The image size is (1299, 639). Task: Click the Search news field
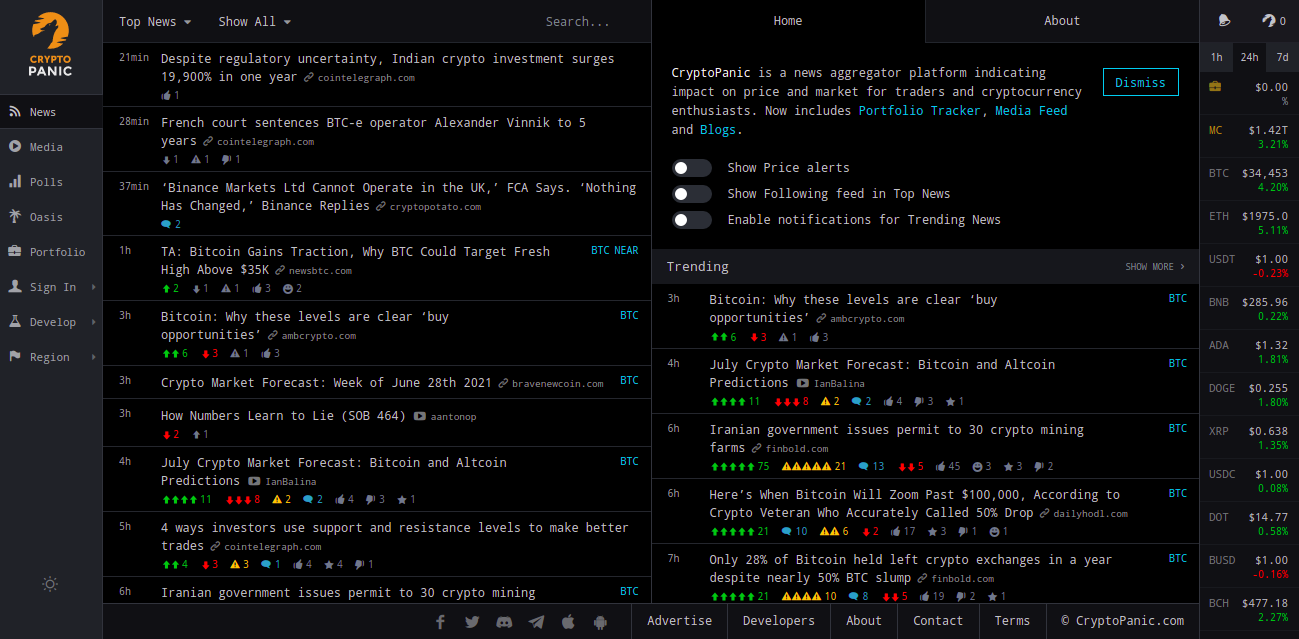coord(577,21)
